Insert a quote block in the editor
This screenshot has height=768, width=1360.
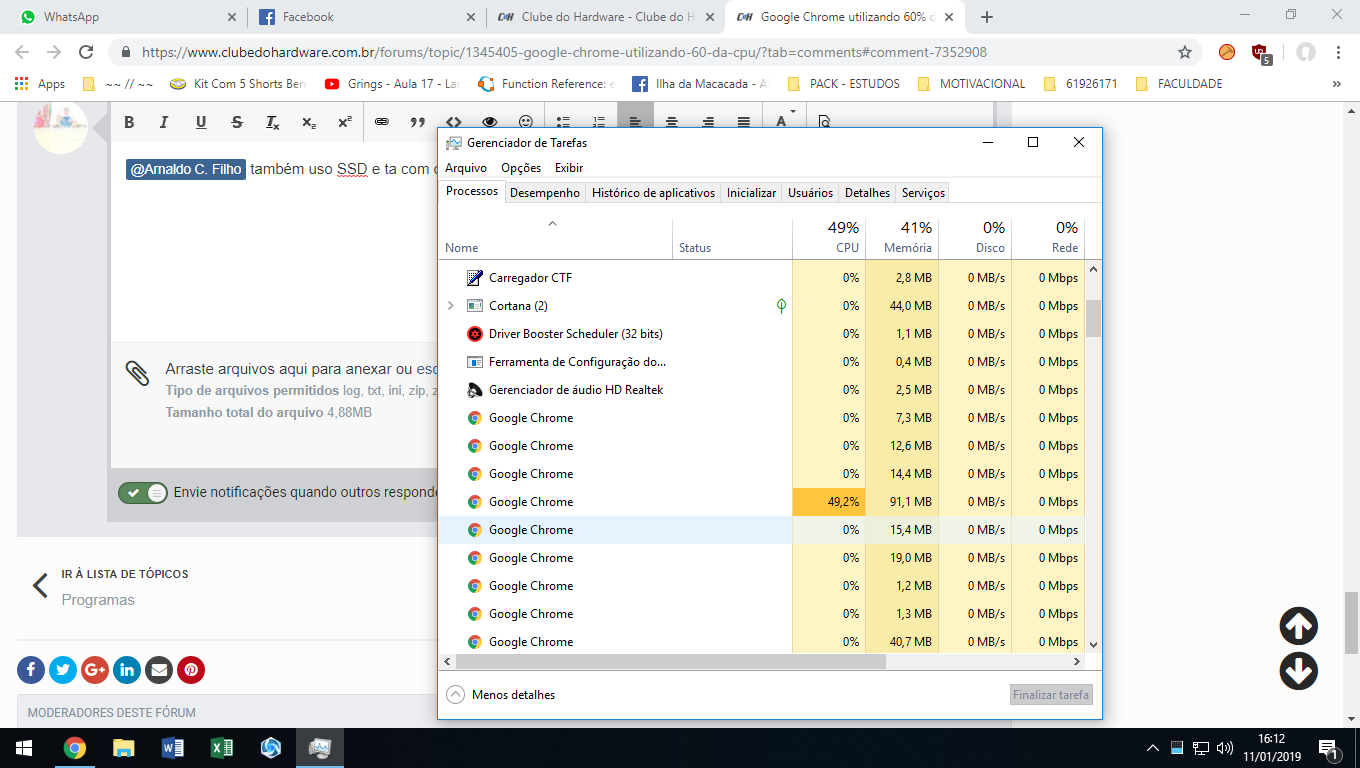point(417,122)
